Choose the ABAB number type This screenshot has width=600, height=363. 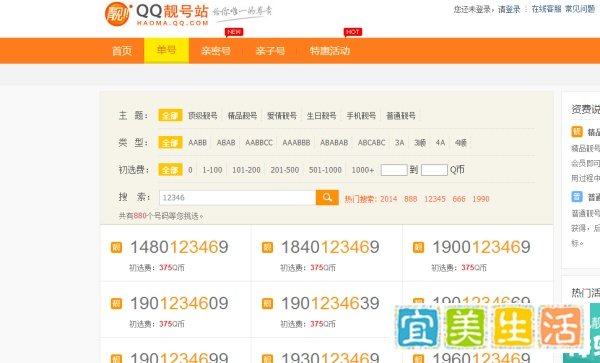coord(226,143)
